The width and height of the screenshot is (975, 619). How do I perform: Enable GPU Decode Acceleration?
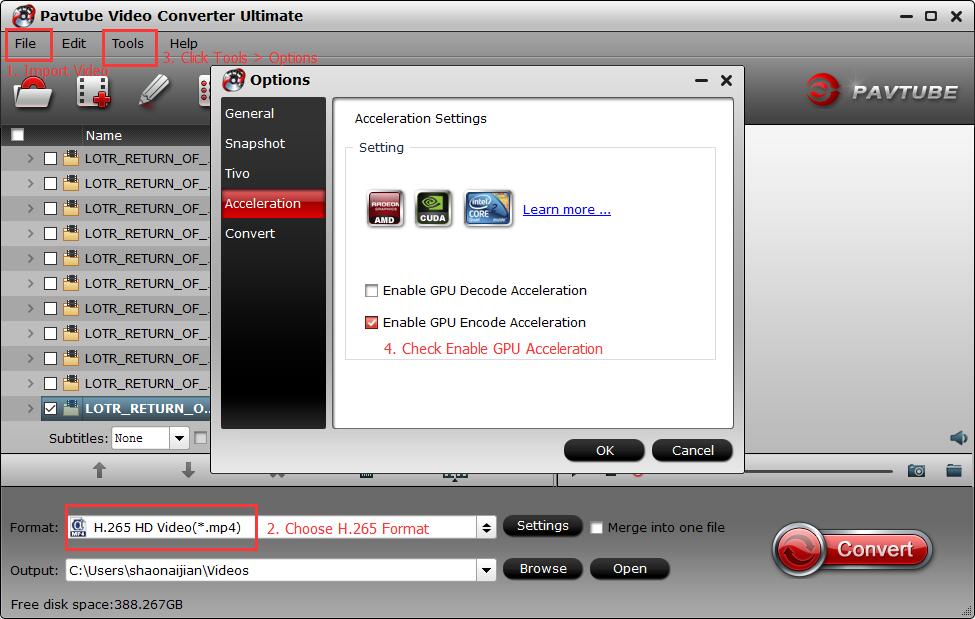point(371,291)
